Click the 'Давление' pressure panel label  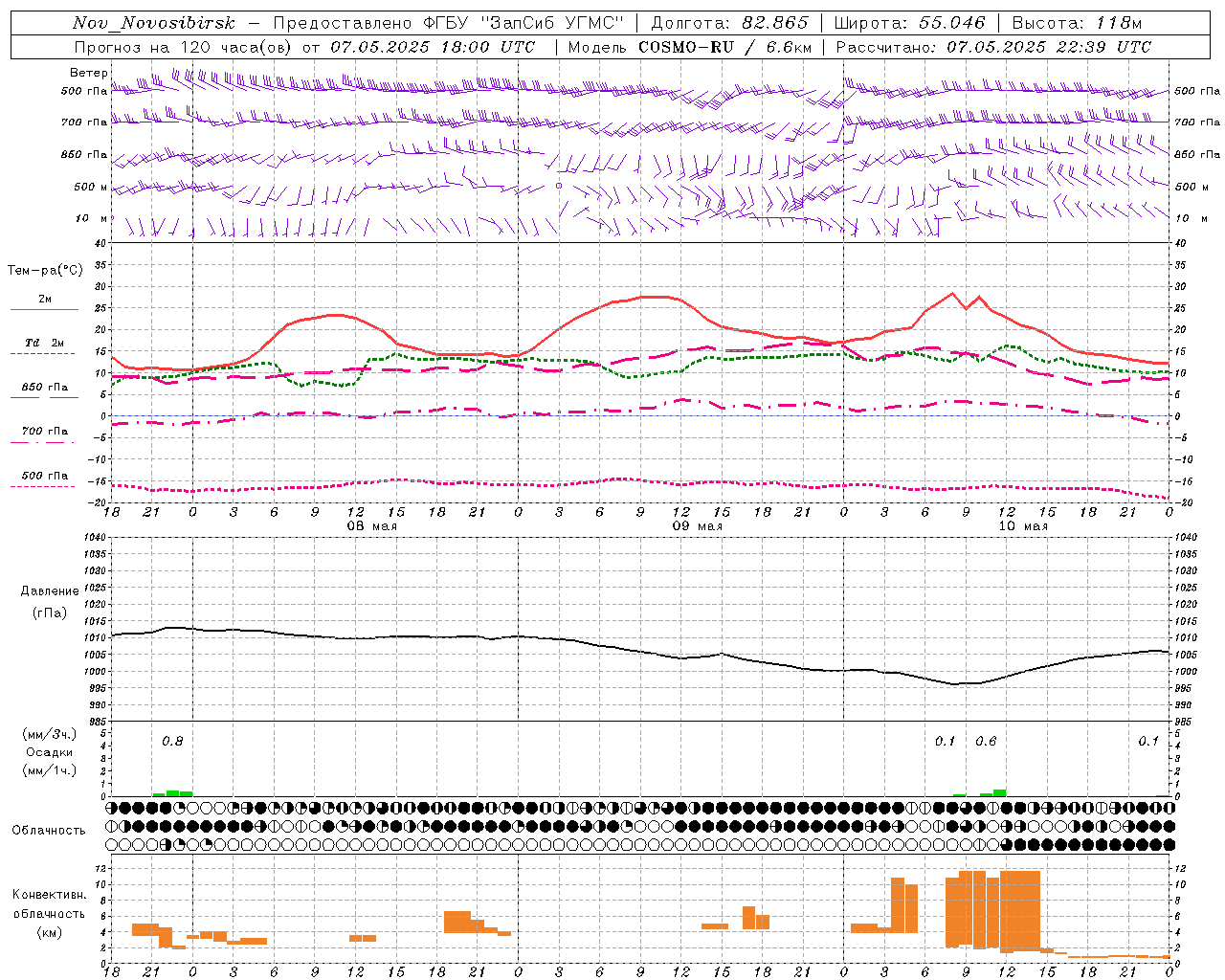point(50,591)
